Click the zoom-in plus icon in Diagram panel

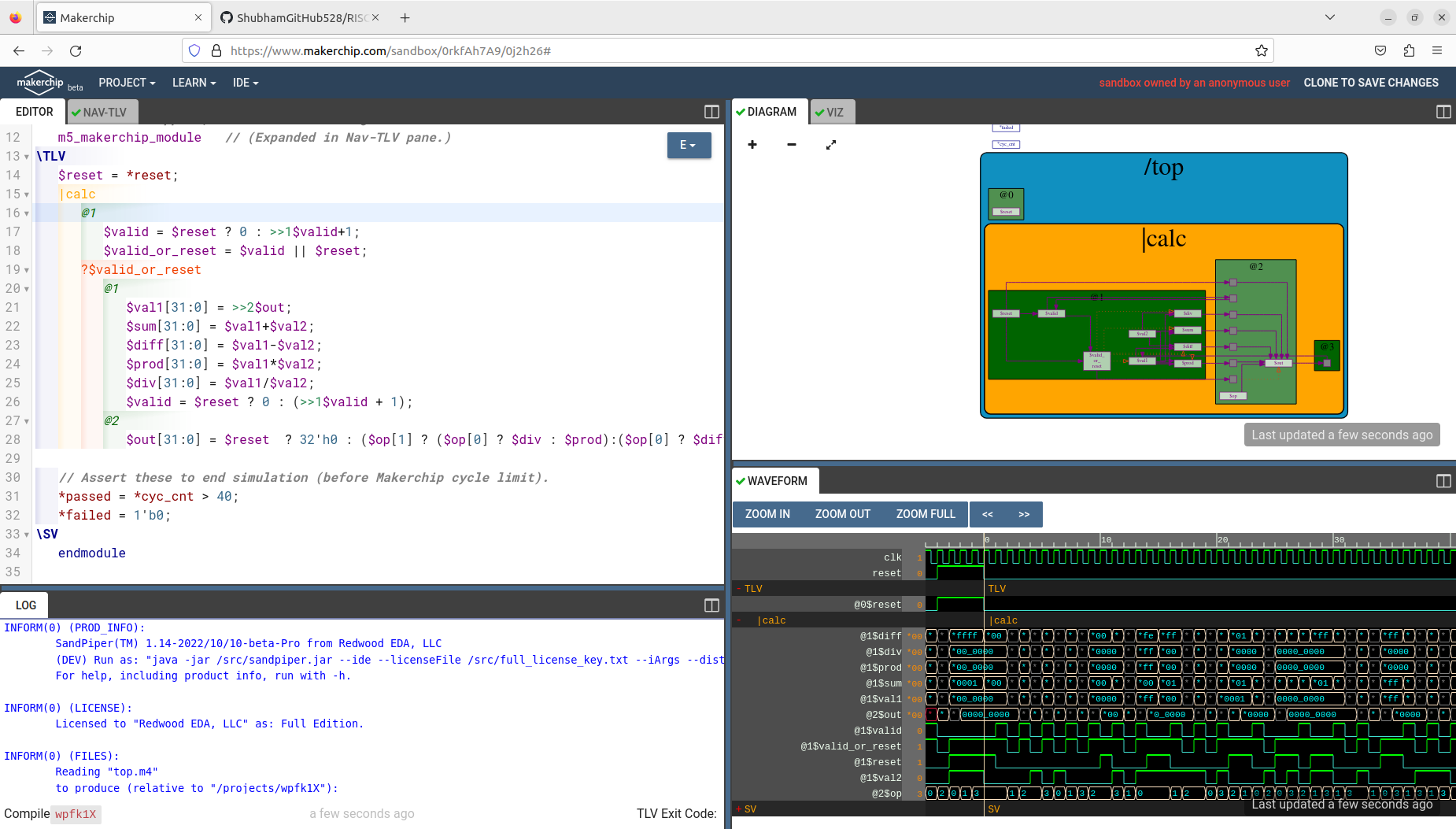point(752,145)
